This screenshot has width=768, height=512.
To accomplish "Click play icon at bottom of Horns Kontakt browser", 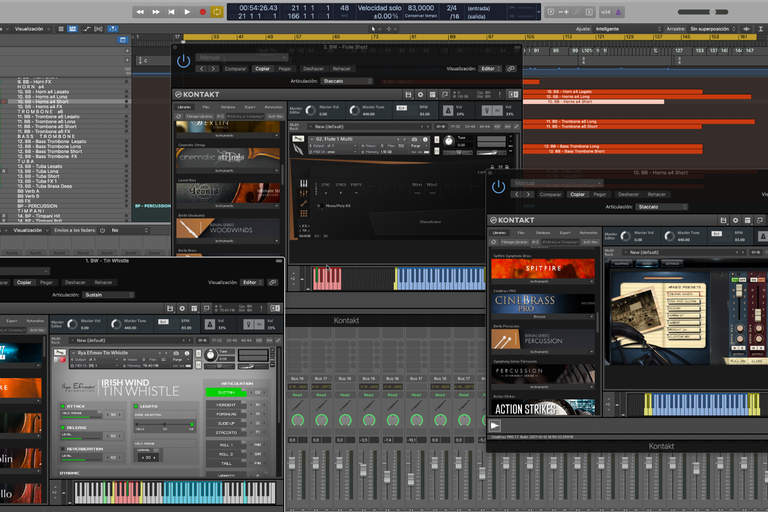I will coord(495,425).
